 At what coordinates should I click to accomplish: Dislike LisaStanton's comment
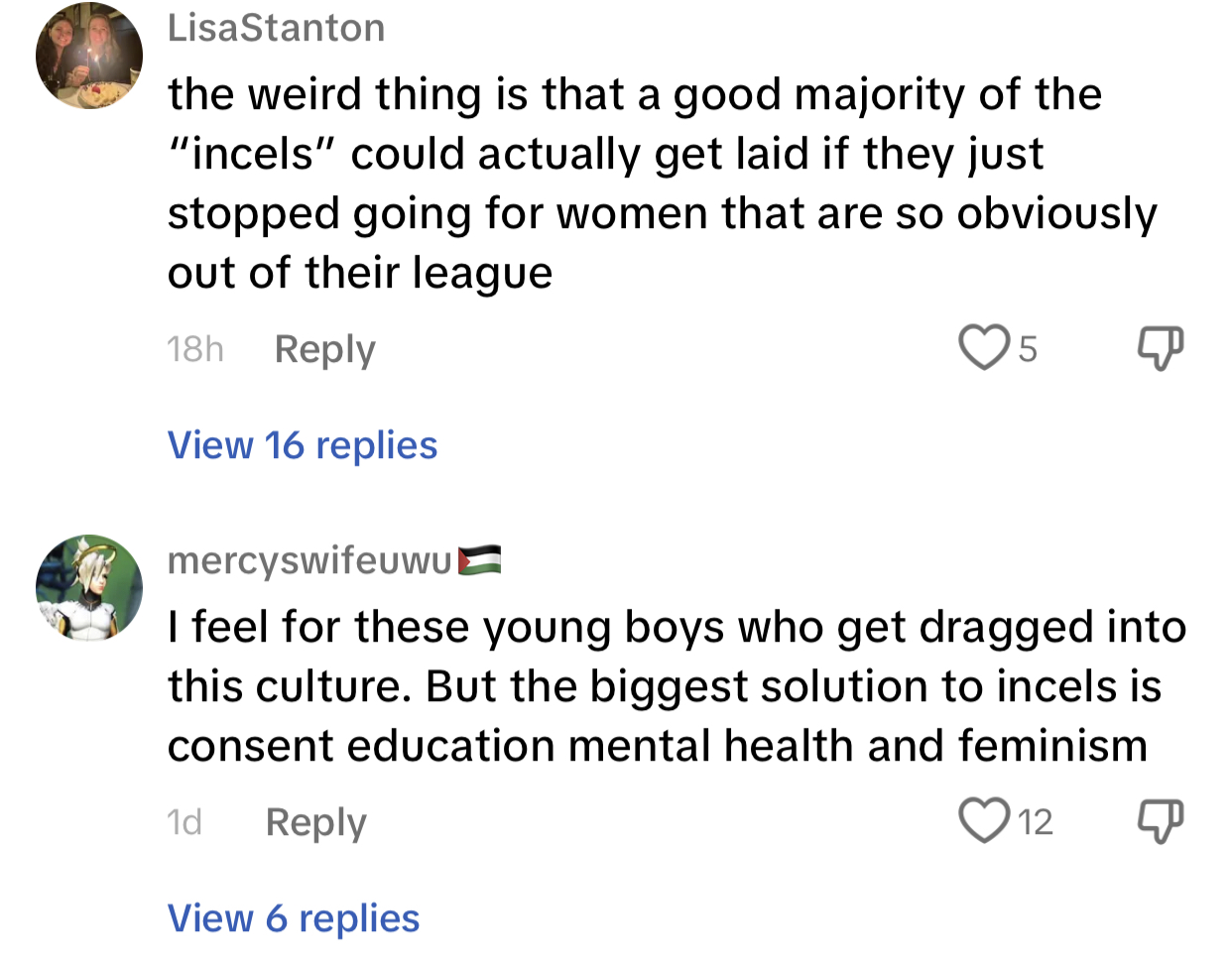click(1159, 348)
